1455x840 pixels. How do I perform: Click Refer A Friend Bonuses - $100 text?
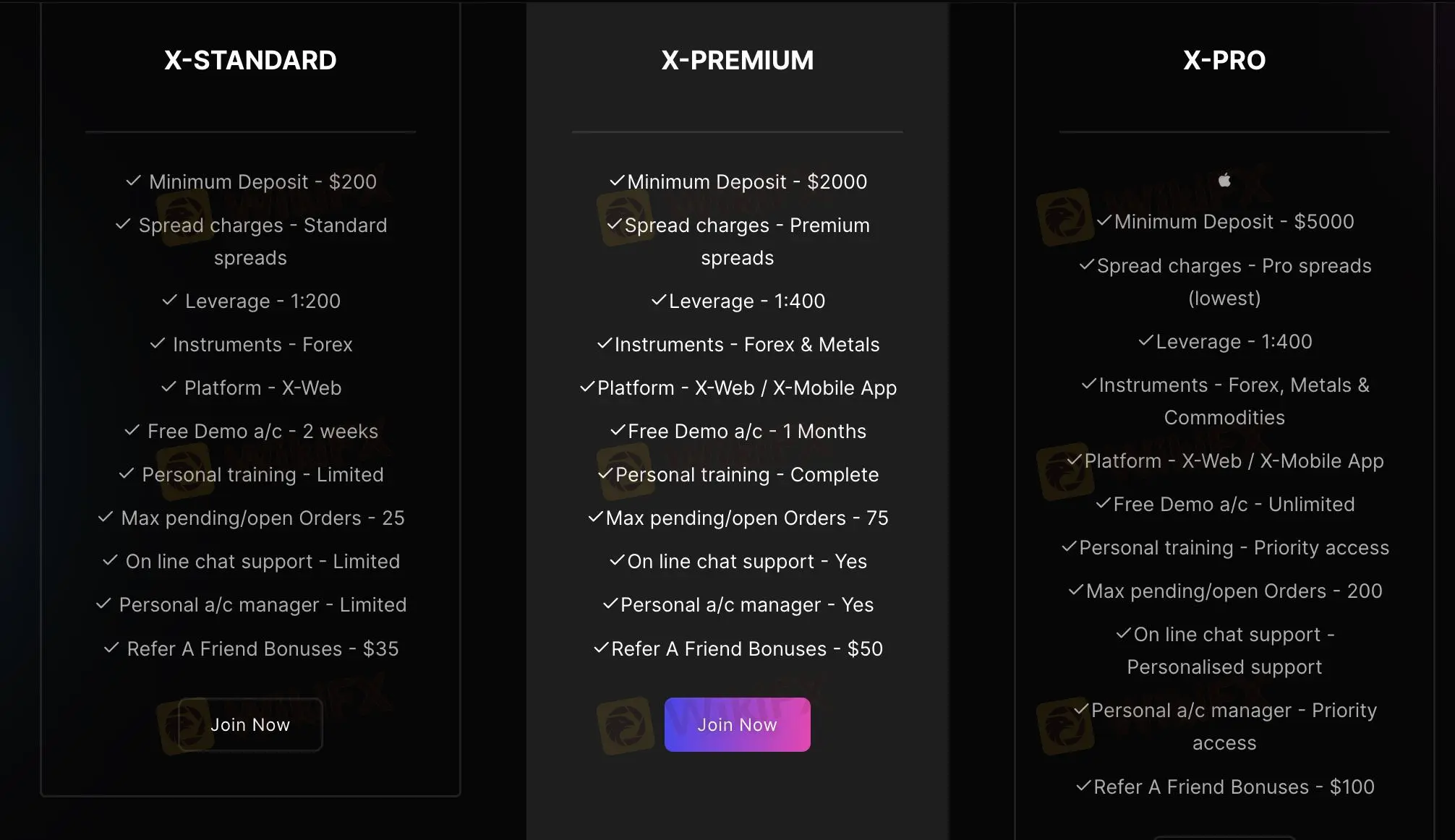[x=1234, y=787]
